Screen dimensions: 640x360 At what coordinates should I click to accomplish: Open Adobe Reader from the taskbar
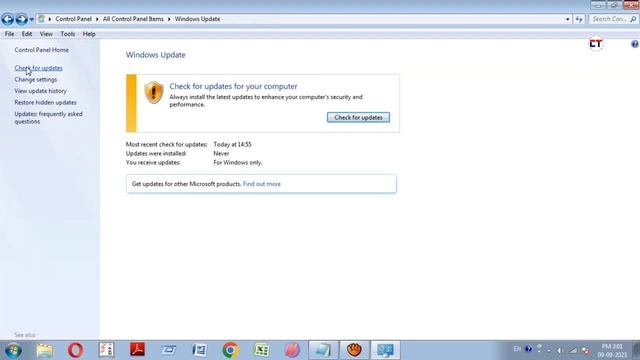[138, 350]
